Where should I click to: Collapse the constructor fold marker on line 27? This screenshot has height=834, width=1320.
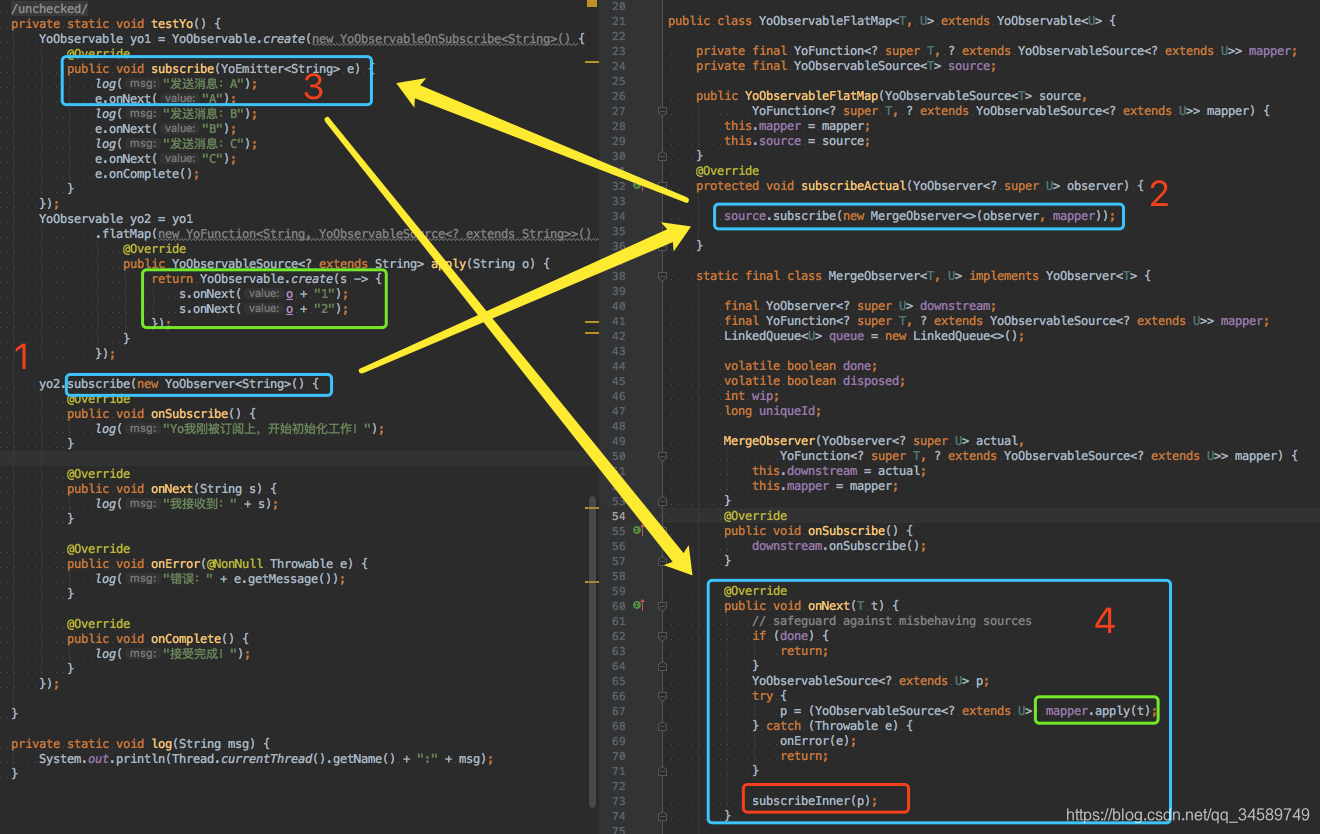(662, 111)
